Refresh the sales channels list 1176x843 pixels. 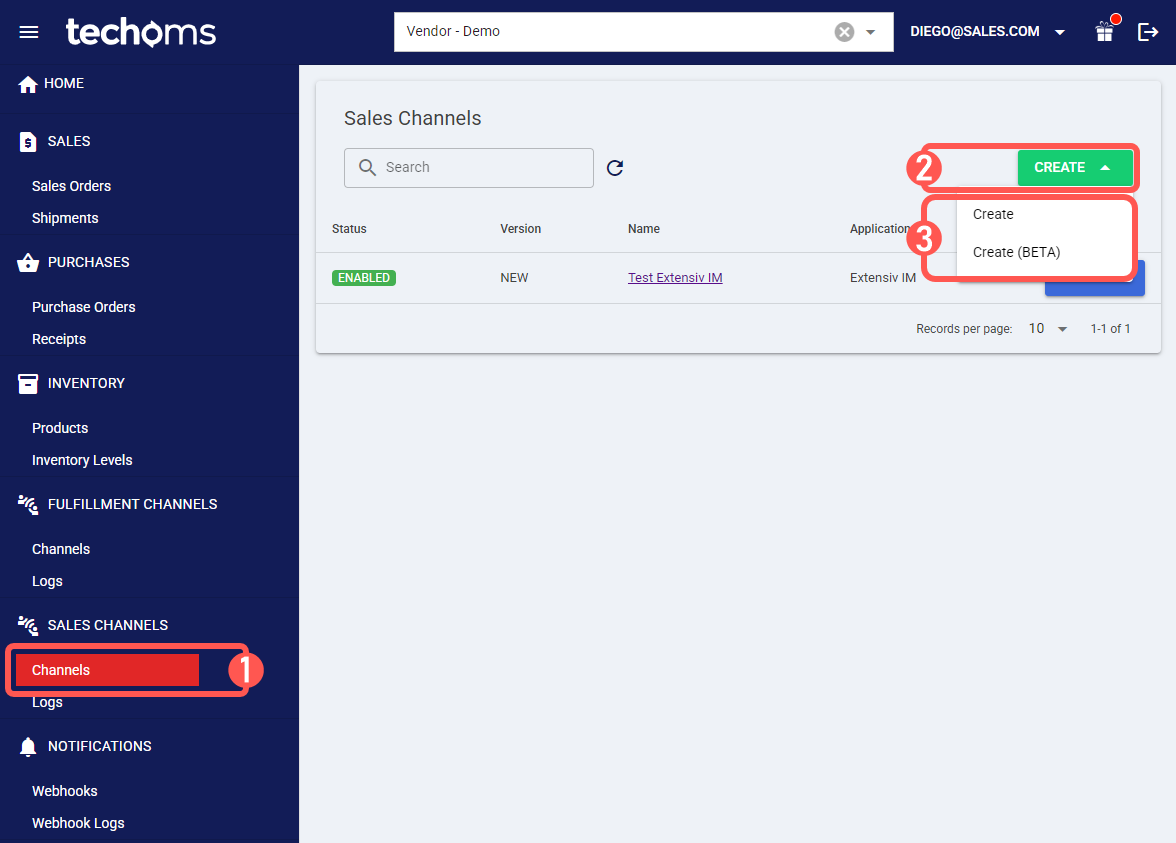coord(615,168)
